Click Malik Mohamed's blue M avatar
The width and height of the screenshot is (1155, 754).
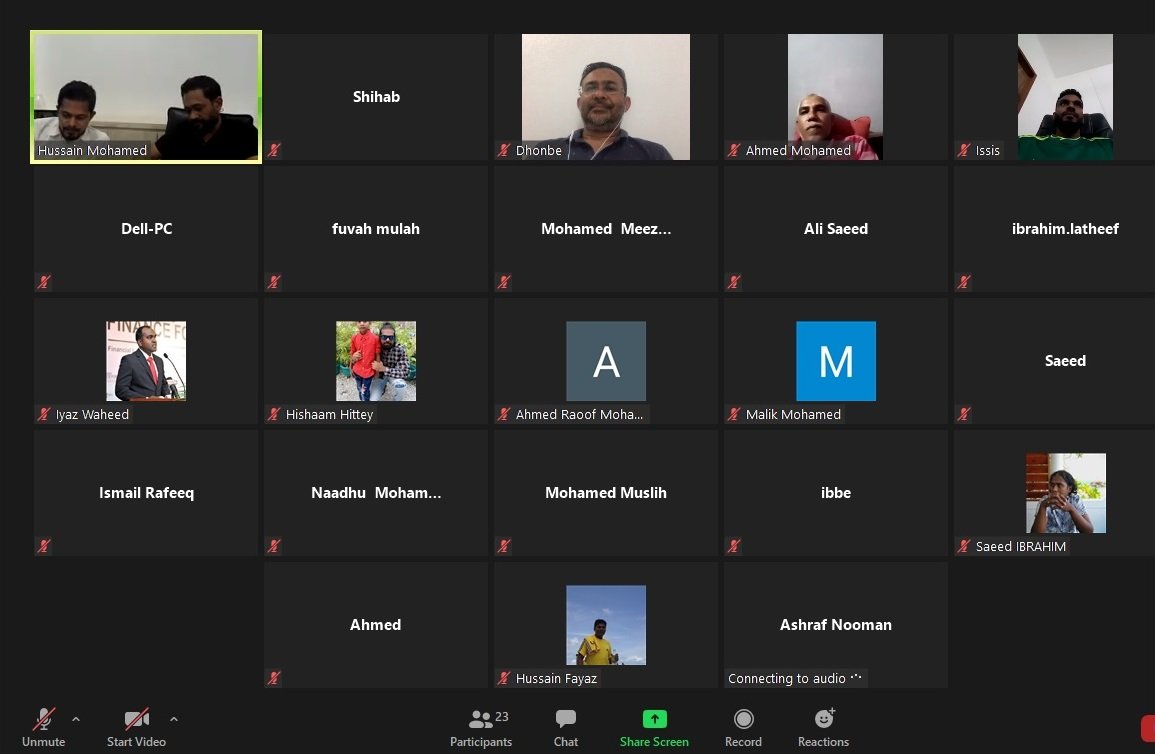pos(835,360)
